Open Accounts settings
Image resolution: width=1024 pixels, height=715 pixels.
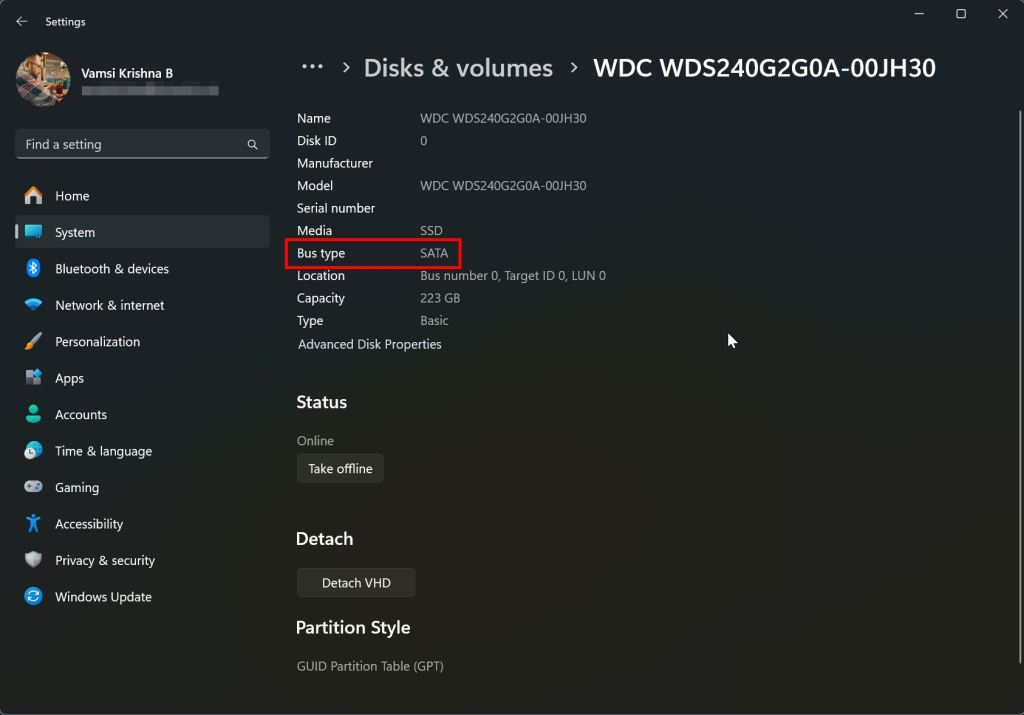pos(142,414)
